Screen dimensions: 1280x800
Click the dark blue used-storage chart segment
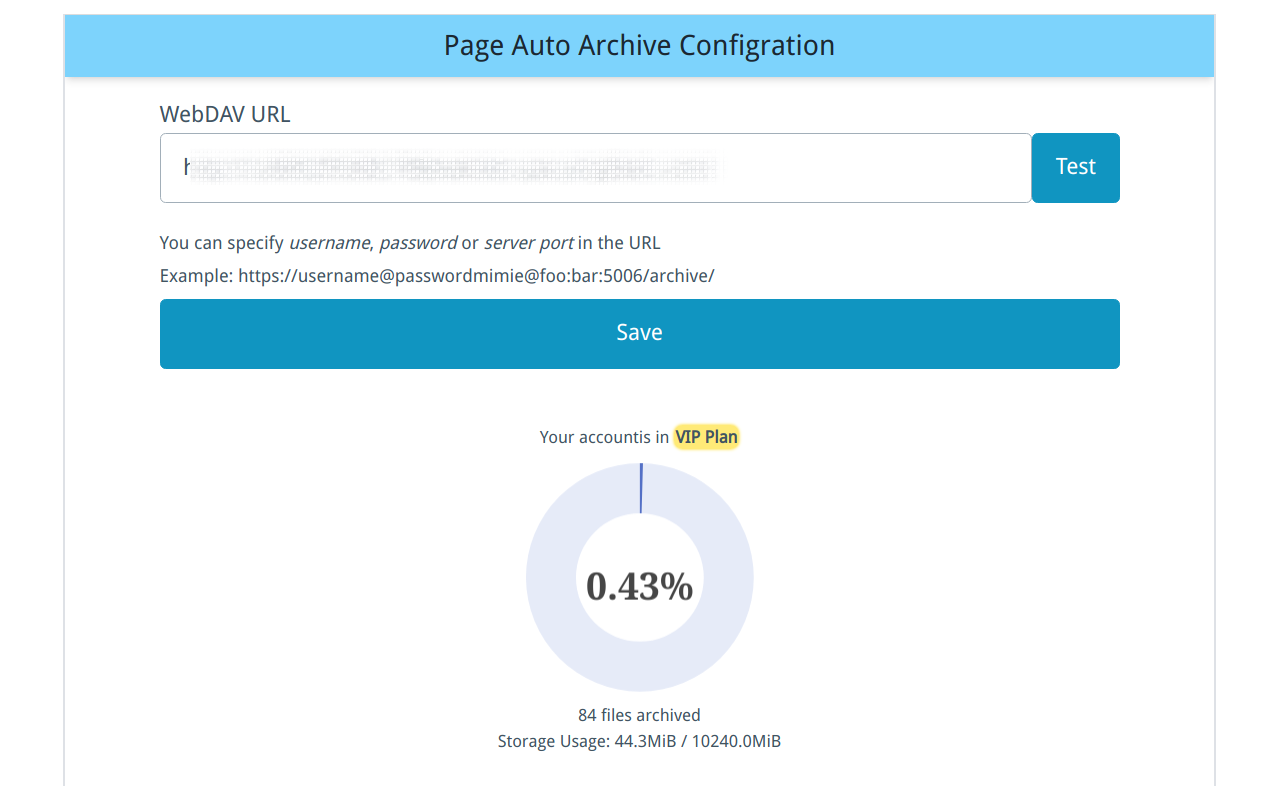(x=640, y=488)
